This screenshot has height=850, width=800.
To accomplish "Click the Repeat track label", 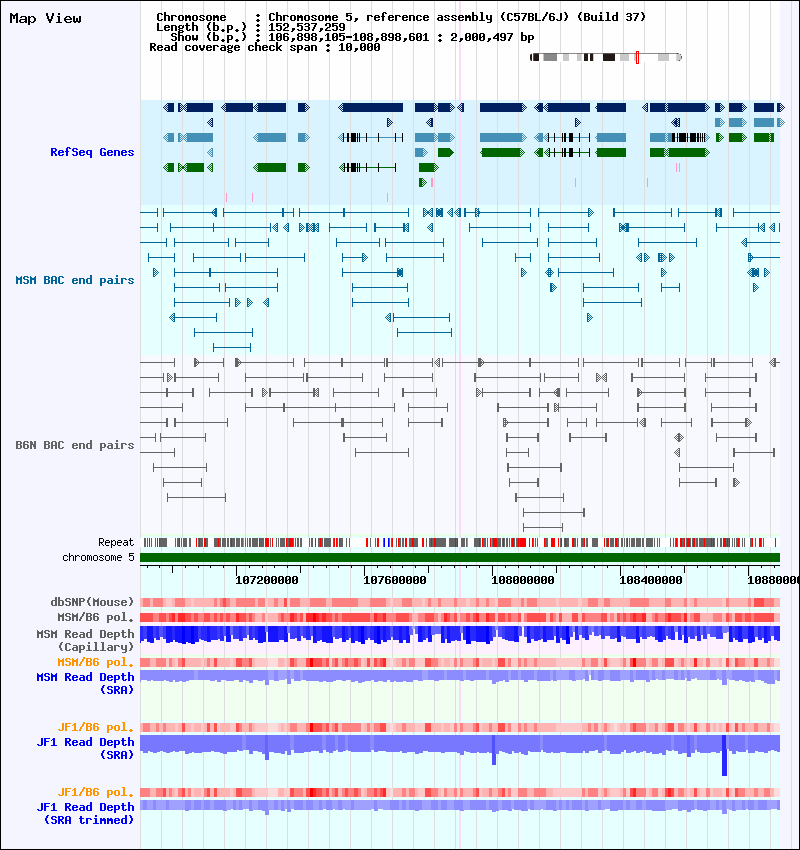I will click(116, 542).
